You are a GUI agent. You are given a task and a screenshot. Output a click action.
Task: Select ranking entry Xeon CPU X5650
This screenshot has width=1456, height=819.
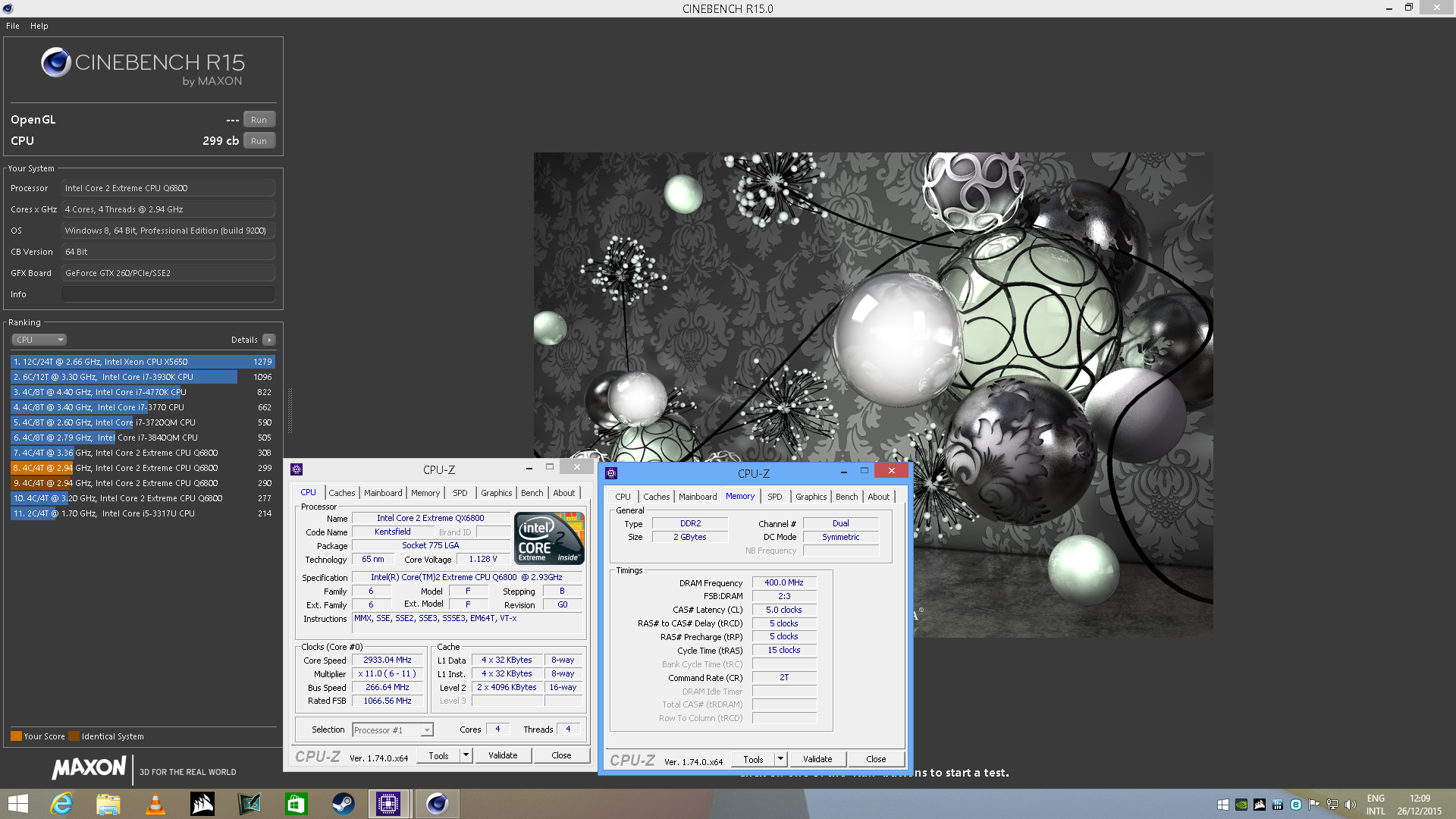[143, 362]
